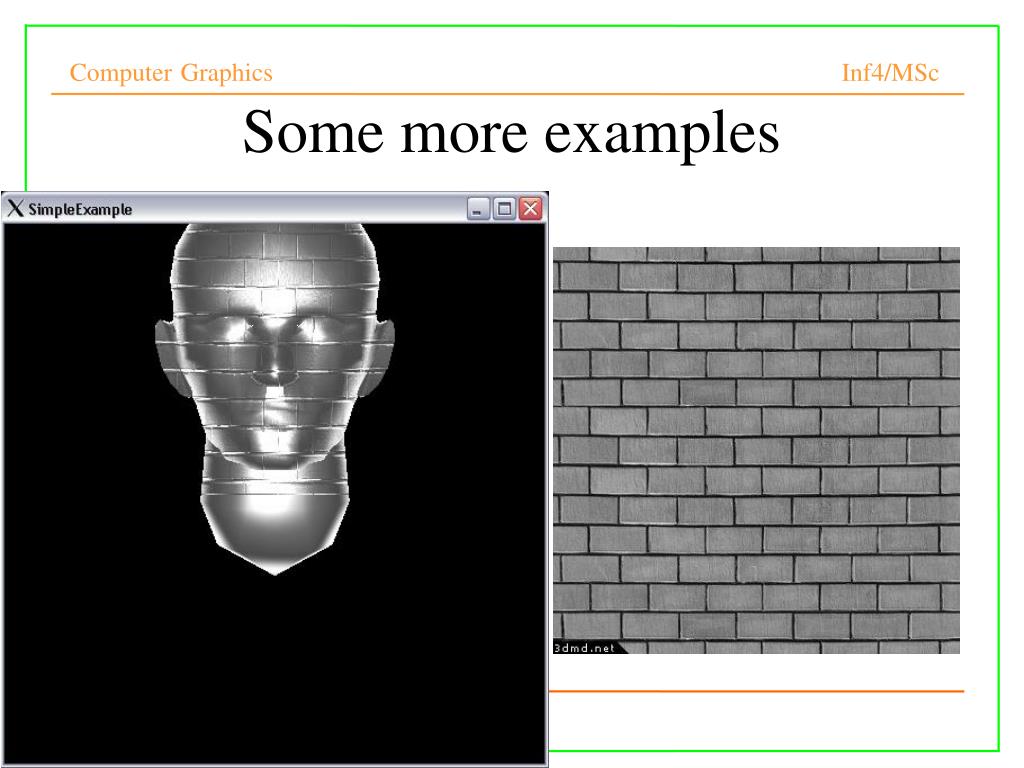This screenshot has height=768, width=1024.
Task: Click the SimpleExample window title text
Action: (80, 210)
